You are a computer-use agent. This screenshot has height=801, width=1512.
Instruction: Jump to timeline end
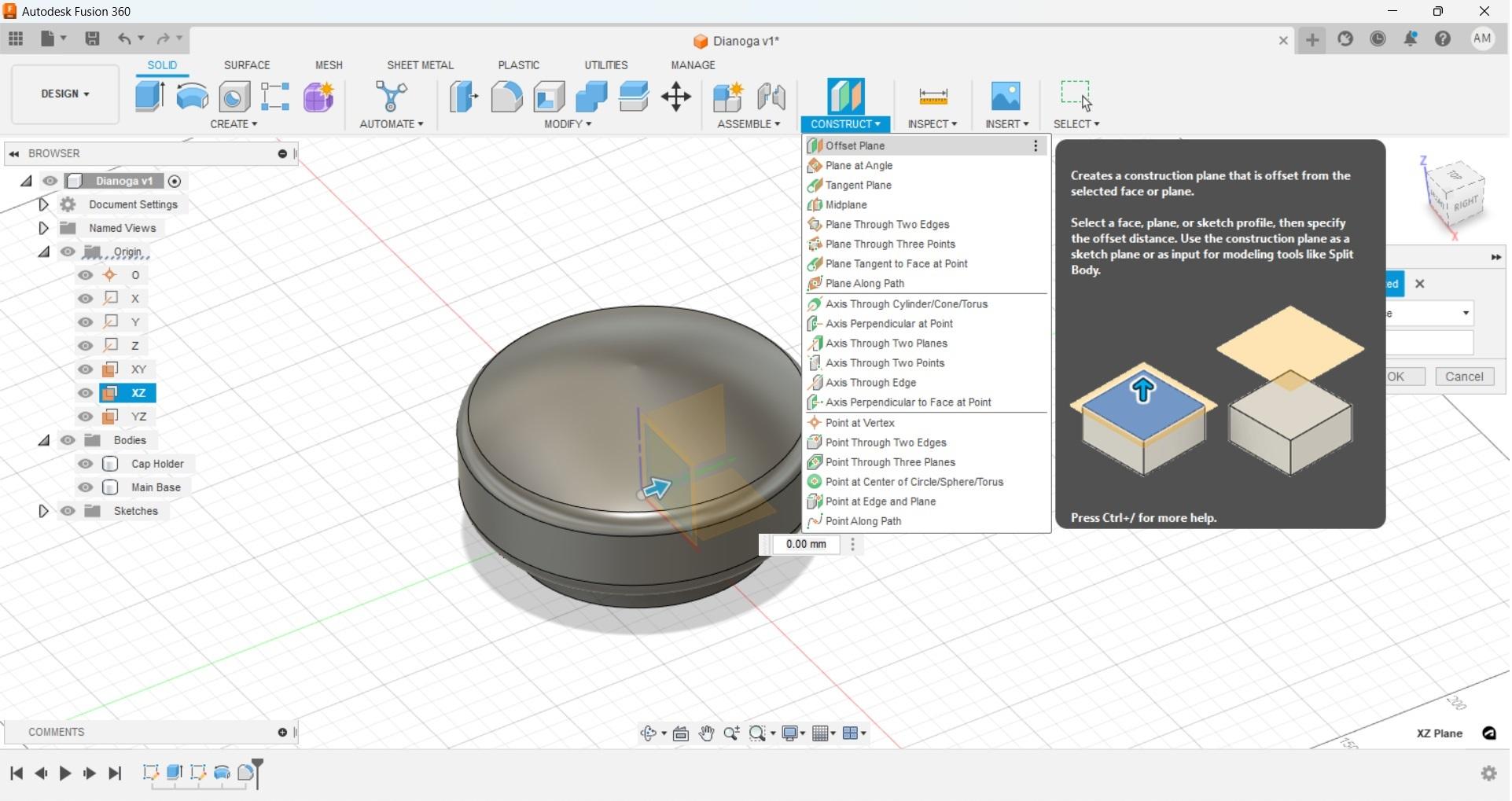coord(115,773)
